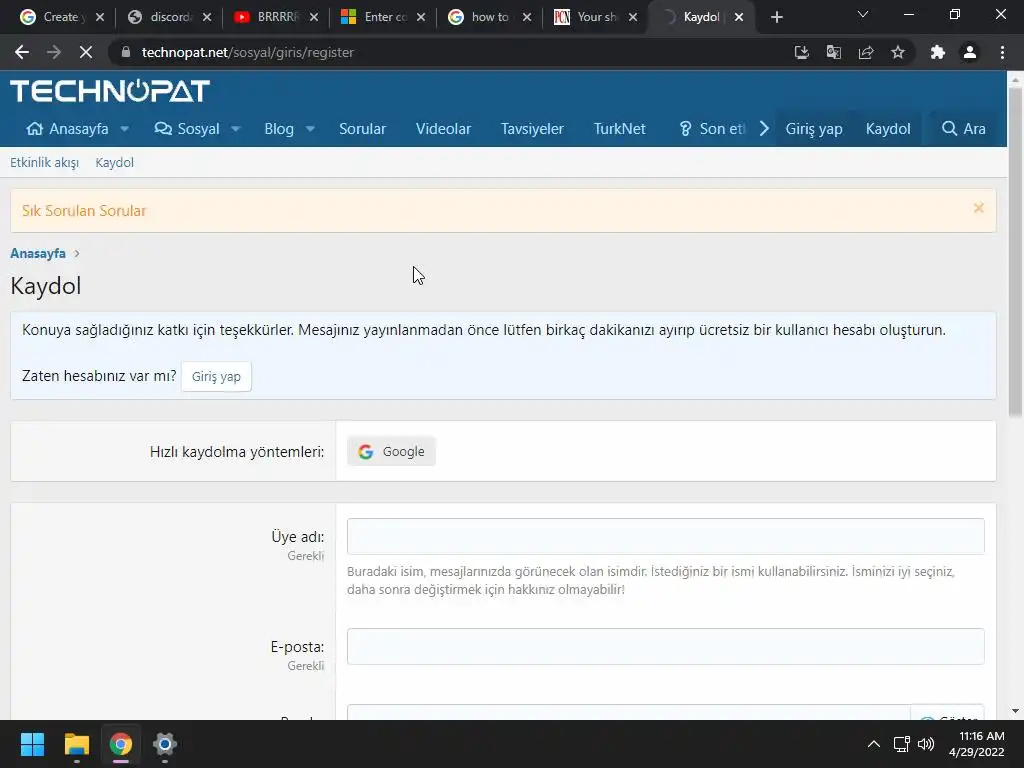Open Settings from the taskbar
Viewport: 1024px width, 768px height.
[x=165, y=744]
